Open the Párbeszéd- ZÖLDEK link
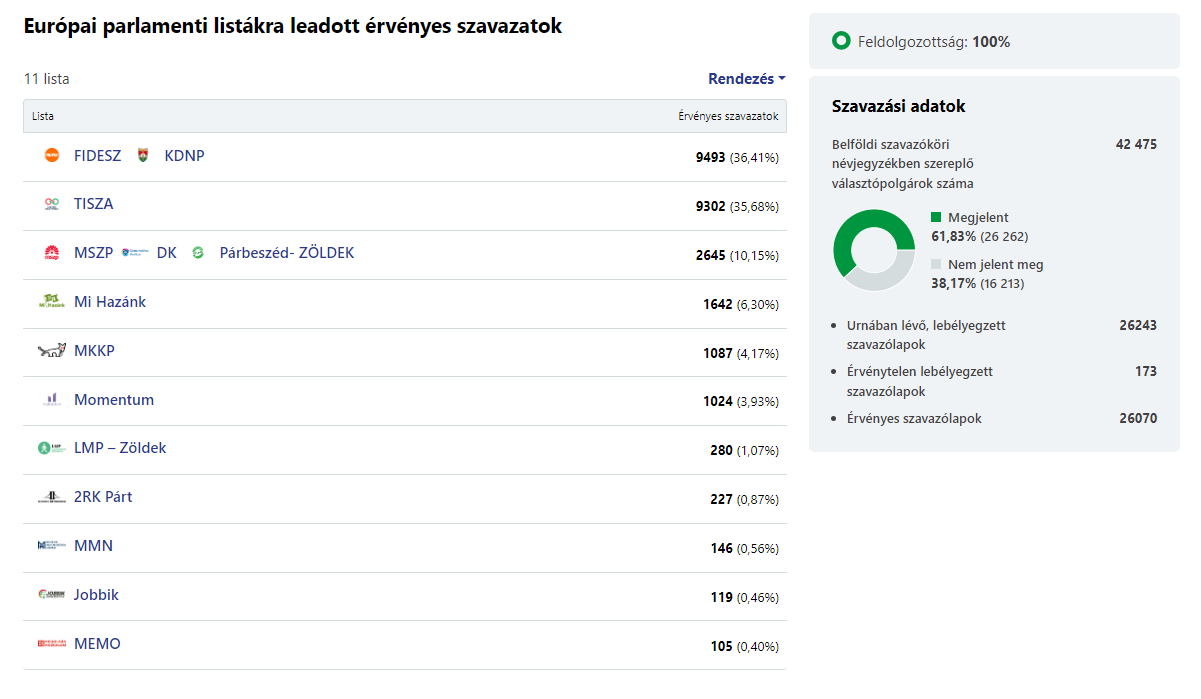This screenshot has height=699, width=1201. coord(286,253)
